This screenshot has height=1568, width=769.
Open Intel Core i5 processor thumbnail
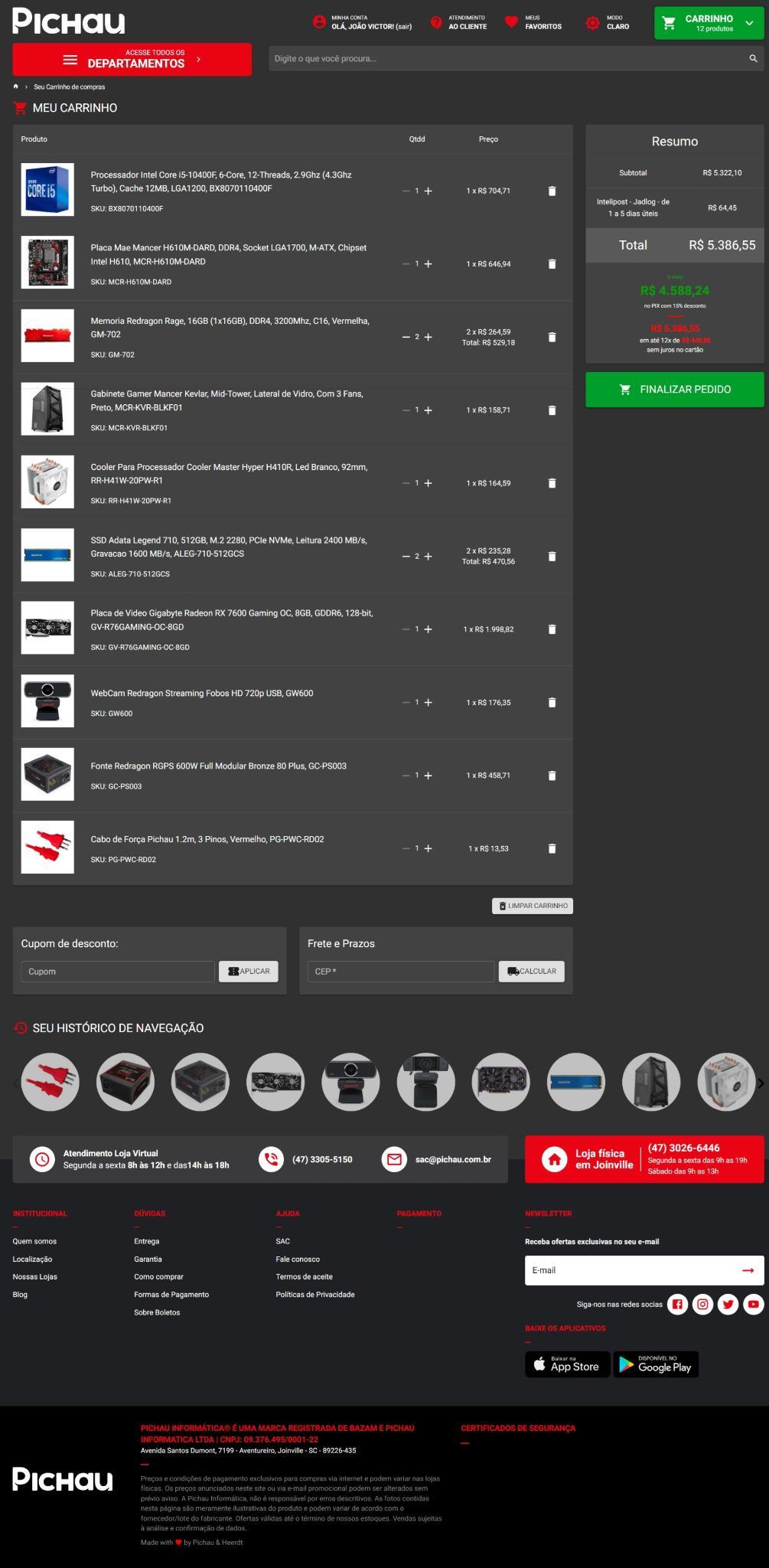point(47,190)
